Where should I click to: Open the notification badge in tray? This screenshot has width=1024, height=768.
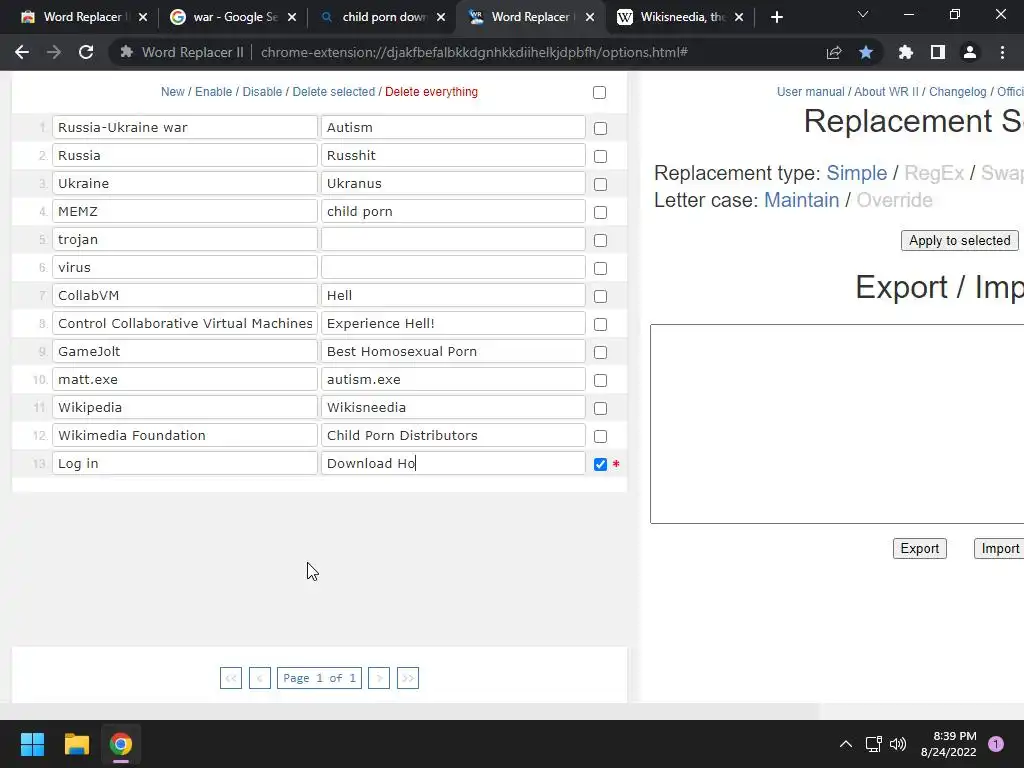pos(996,744)
